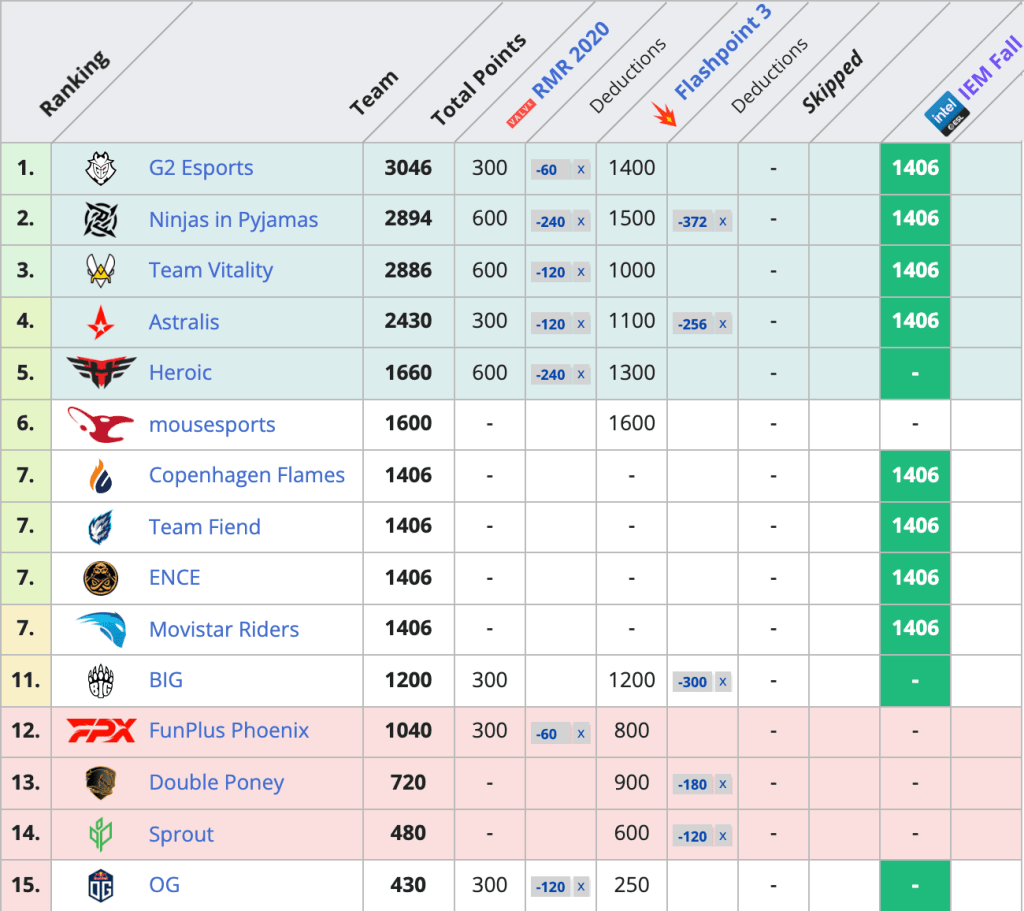
Task: Click the Valve logo beside RMR 2020
Action: 520,114
